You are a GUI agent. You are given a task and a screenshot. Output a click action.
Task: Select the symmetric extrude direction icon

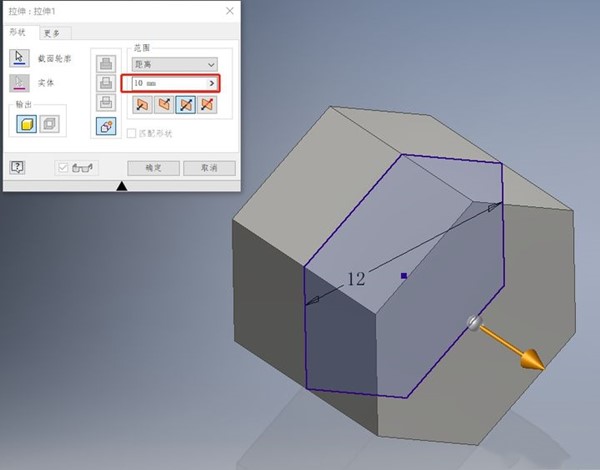[x=186, y=104]
